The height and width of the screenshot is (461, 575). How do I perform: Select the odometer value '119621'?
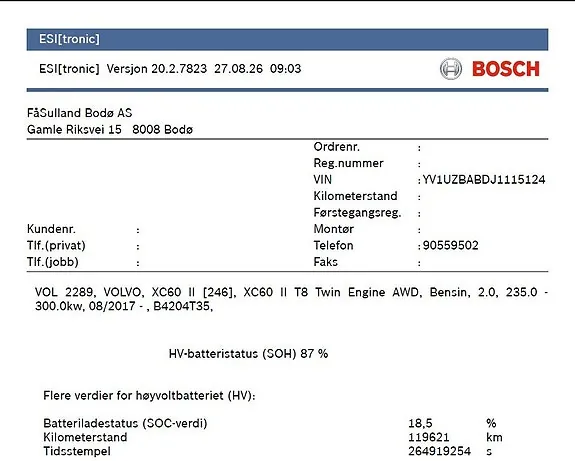click(x=429, y=437)
